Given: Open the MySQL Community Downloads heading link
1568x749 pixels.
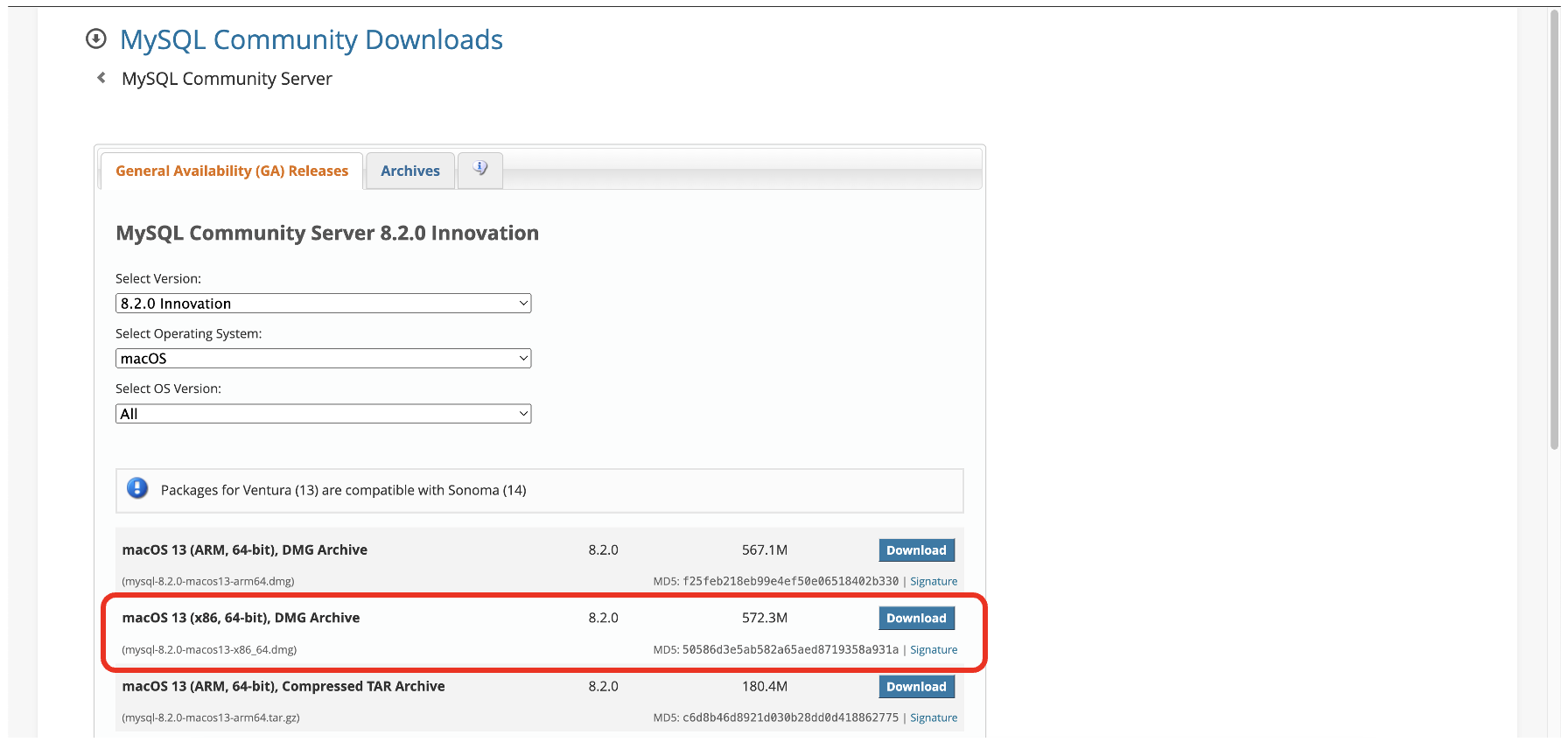Looking at the screenshot, I should pos(311,39).
